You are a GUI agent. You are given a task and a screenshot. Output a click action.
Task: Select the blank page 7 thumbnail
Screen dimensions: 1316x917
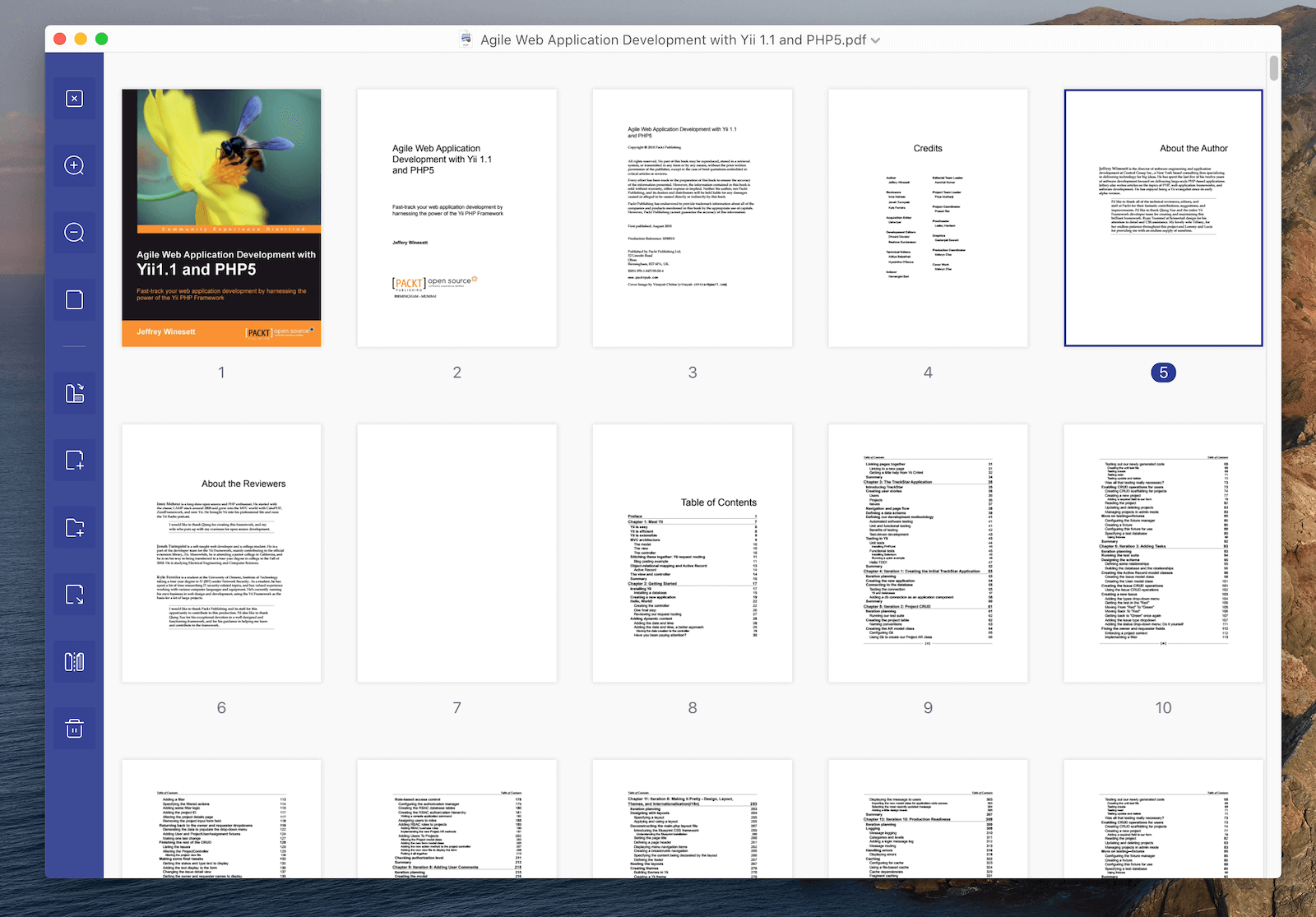point(457,553)
